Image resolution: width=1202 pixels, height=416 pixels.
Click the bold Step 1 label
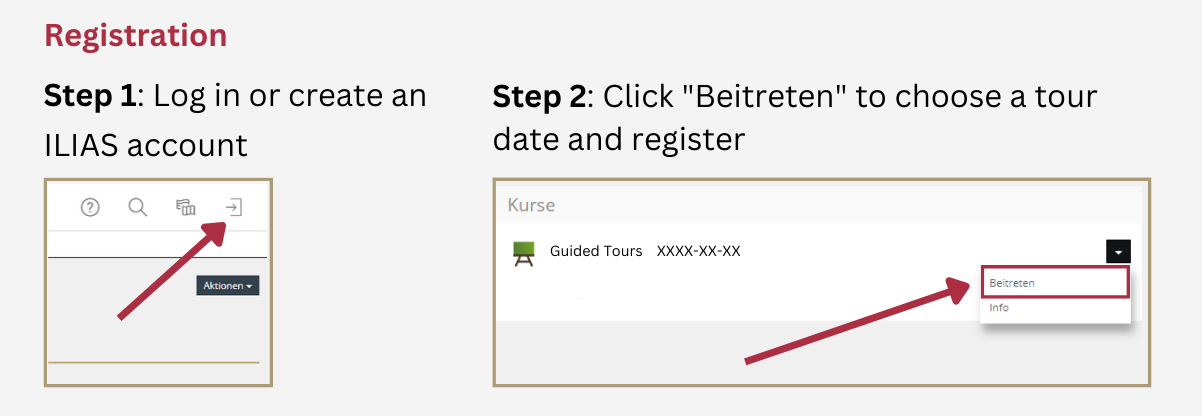pos(89,96)
